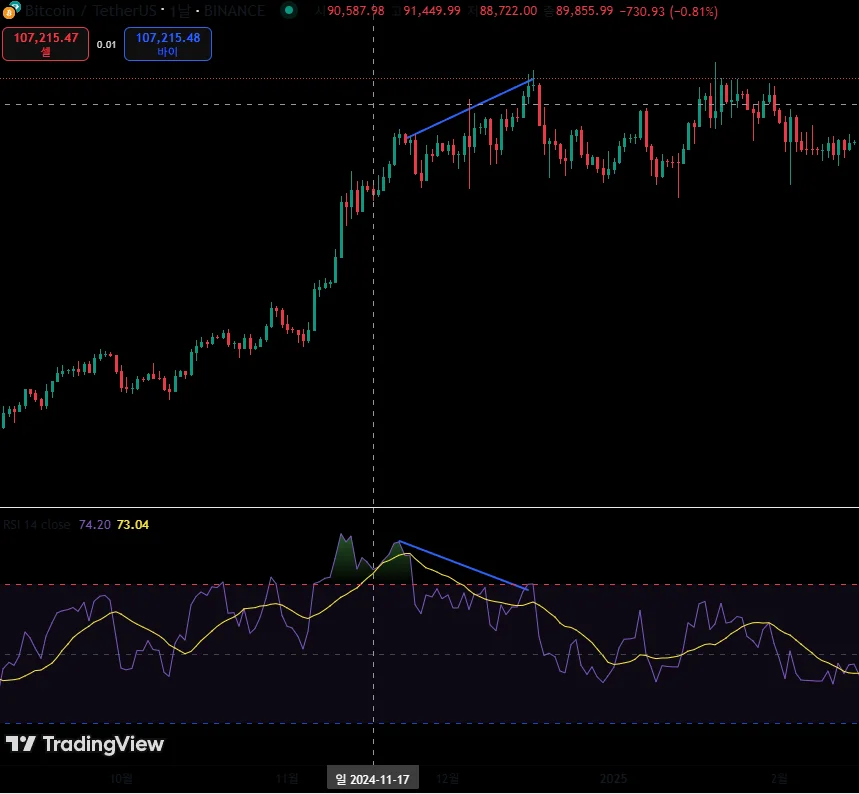Select the blue trendline on the RSI pane
This screenshot has width=859, height=794.
[463, 565]
